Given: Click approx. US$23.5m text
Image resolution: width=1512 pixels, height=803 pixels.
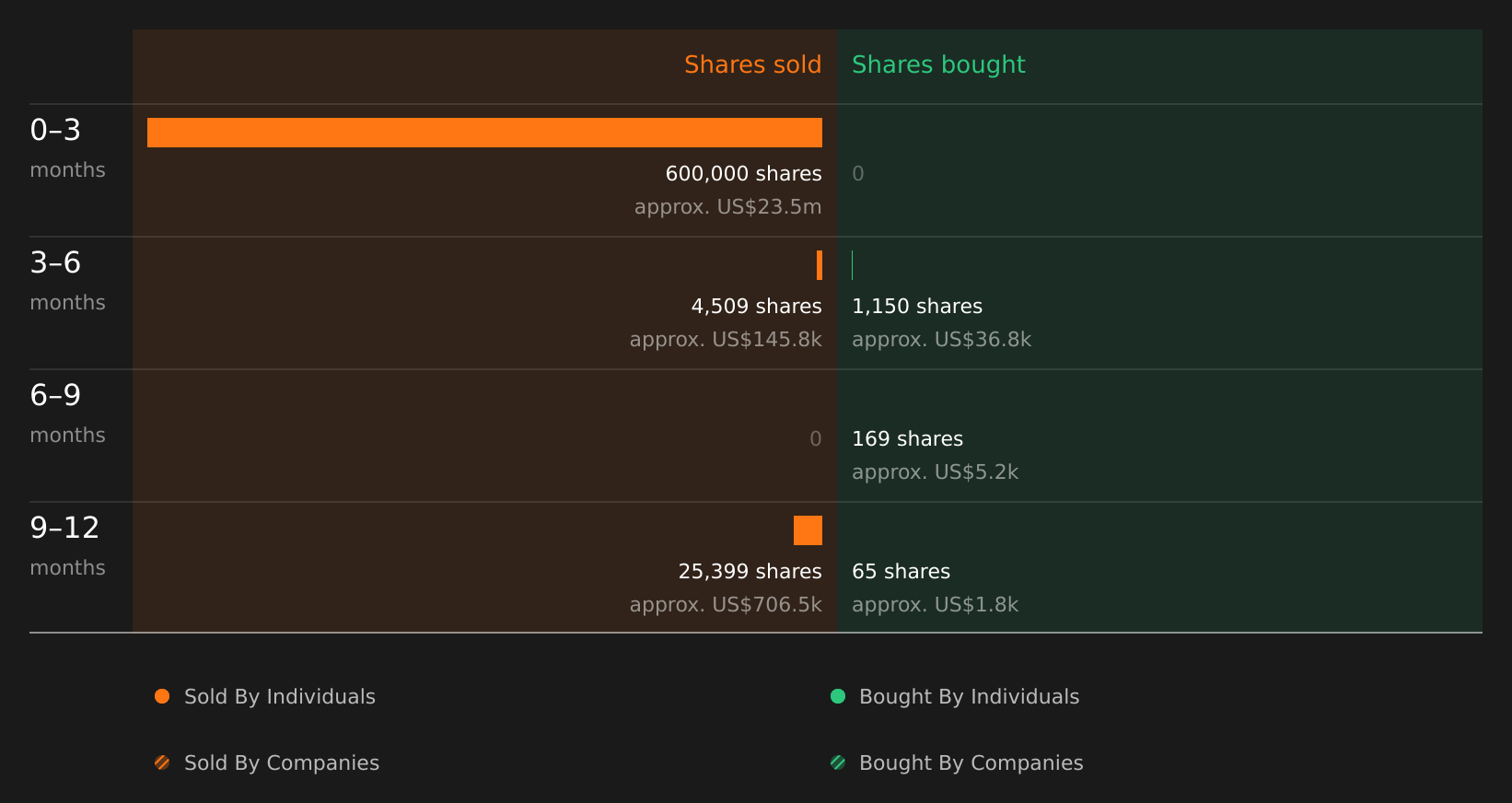Looking at the screenshot, I should click(x=727, y=207).
